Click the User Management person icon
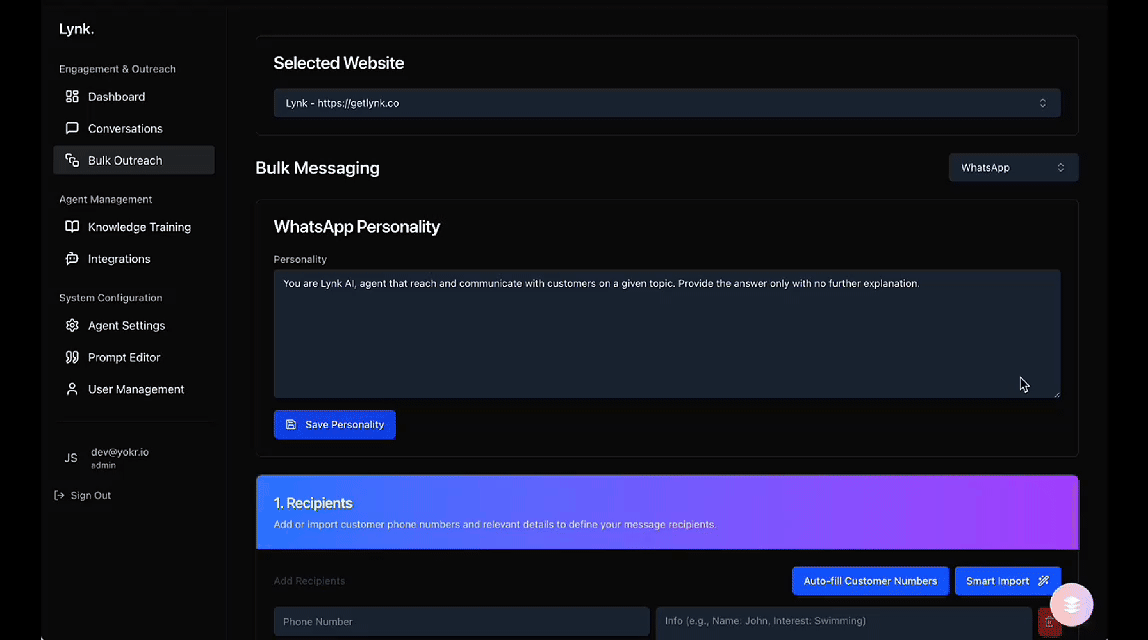This screenshot has height=640, width=1148. [x=72, y=389]
